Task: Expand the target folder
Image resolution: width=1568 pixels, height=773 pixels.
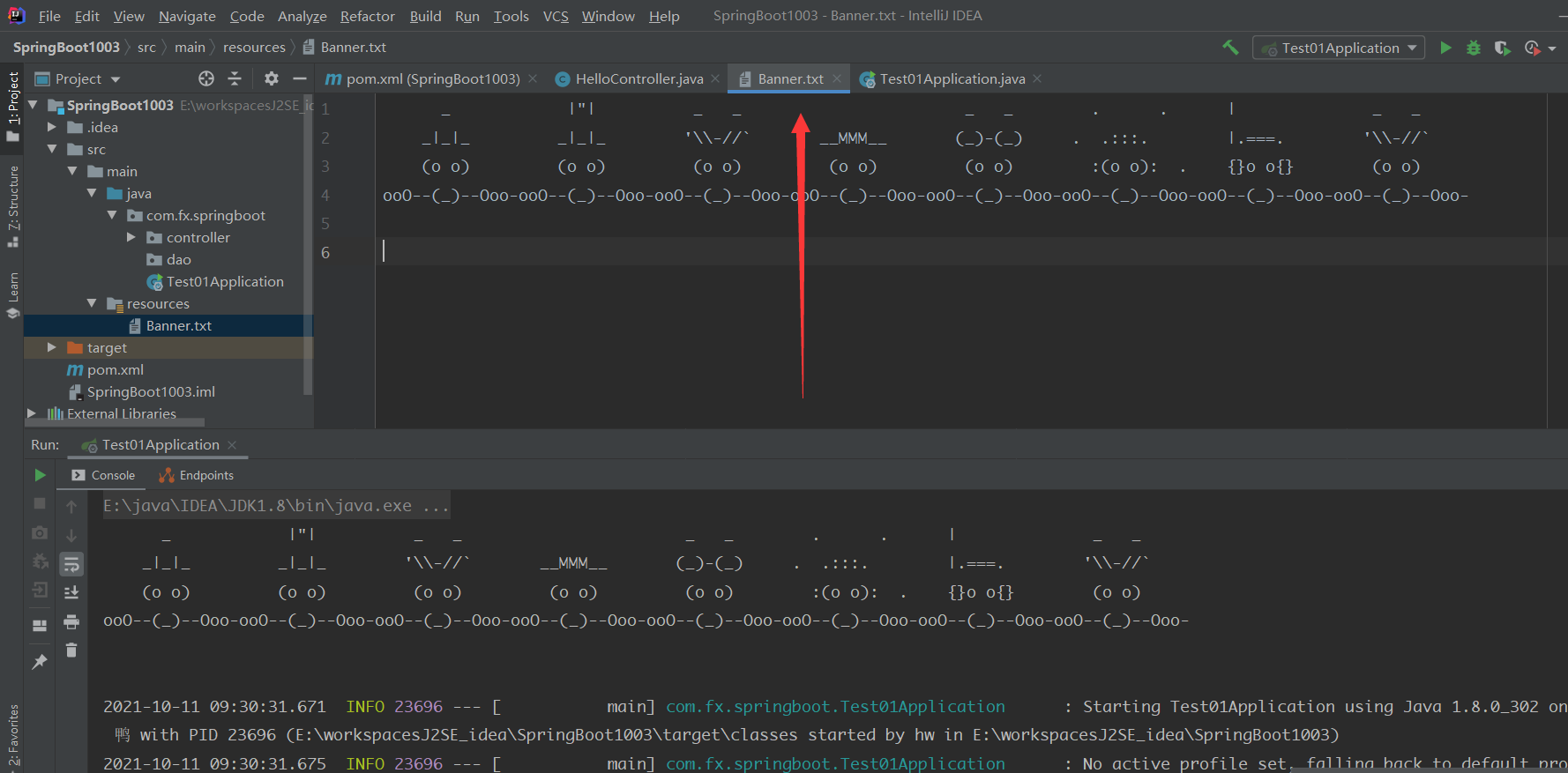Action: point(52,347)
